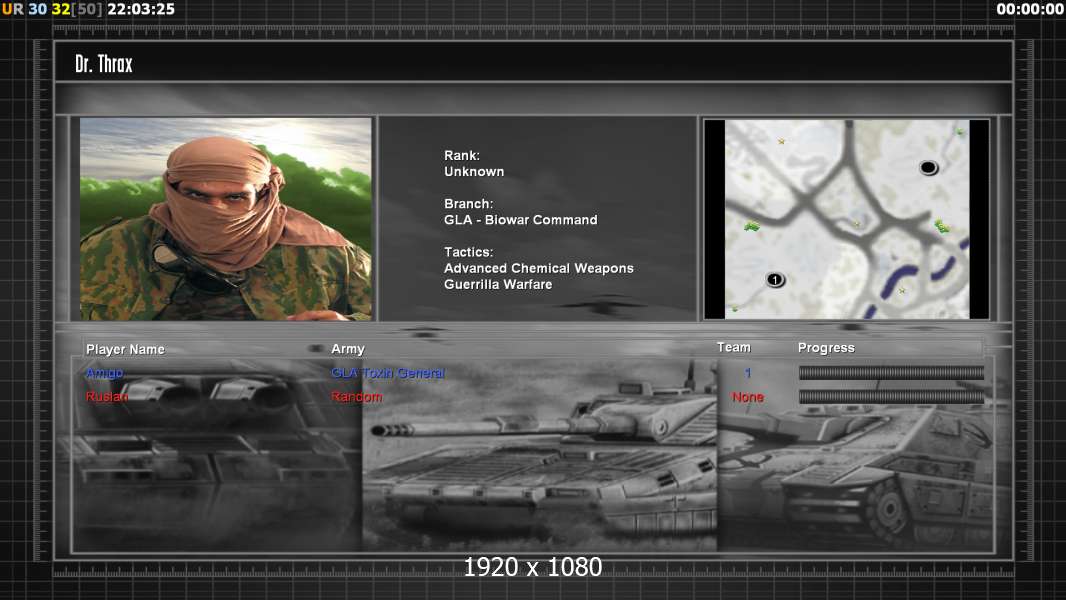Select player name Amigo

pos(105,372)
